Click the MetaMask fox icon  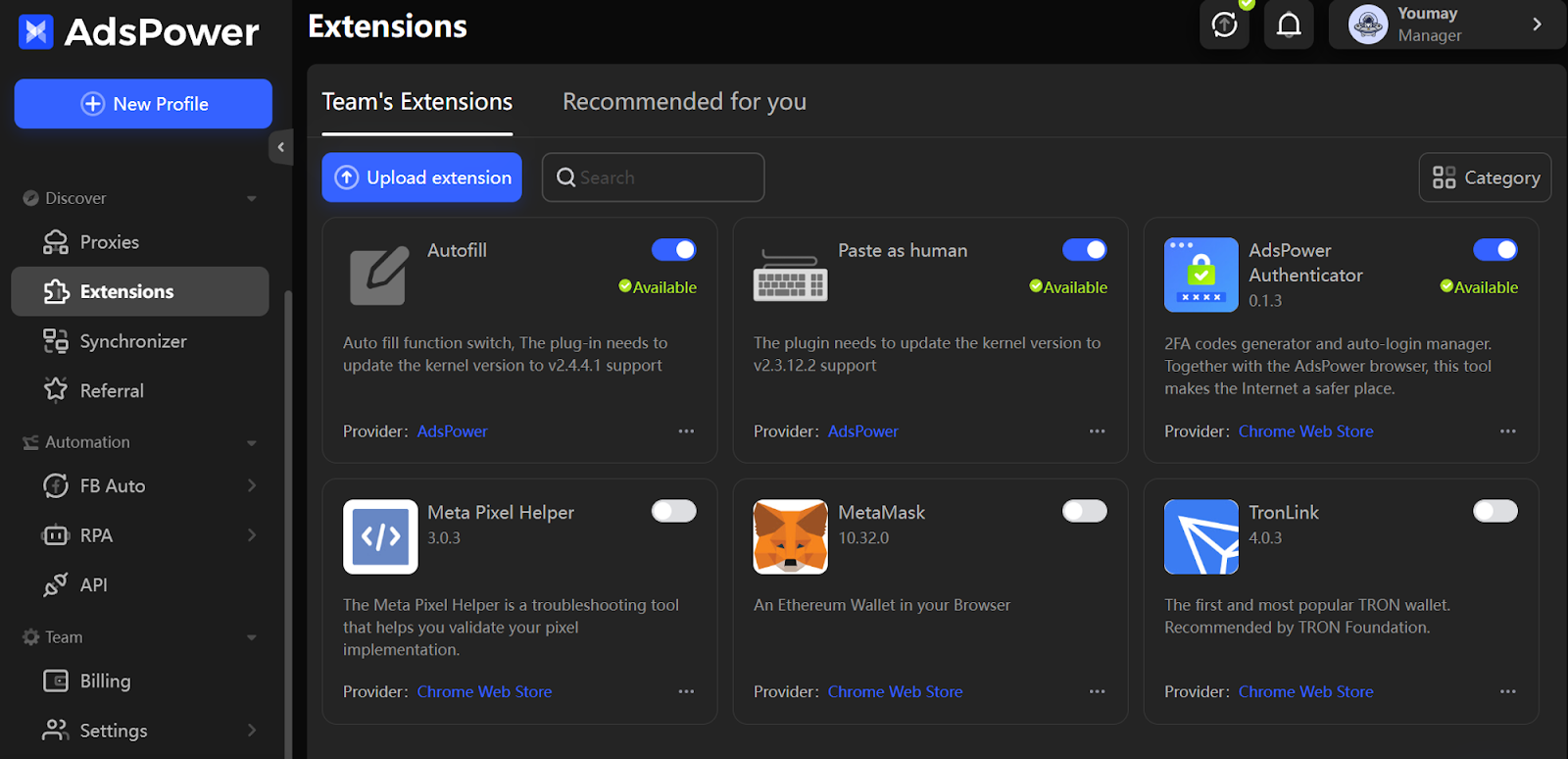[x=790, y=536]
